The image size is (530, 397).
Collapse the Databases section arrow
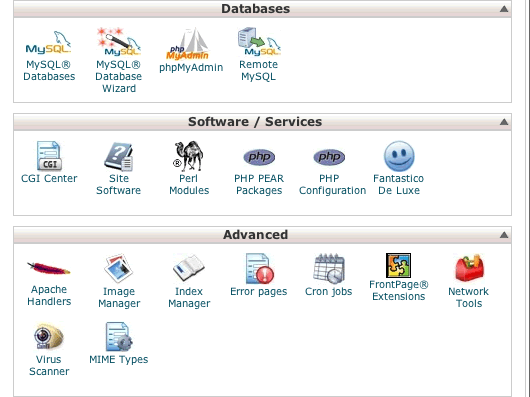[x=504, y=9]
